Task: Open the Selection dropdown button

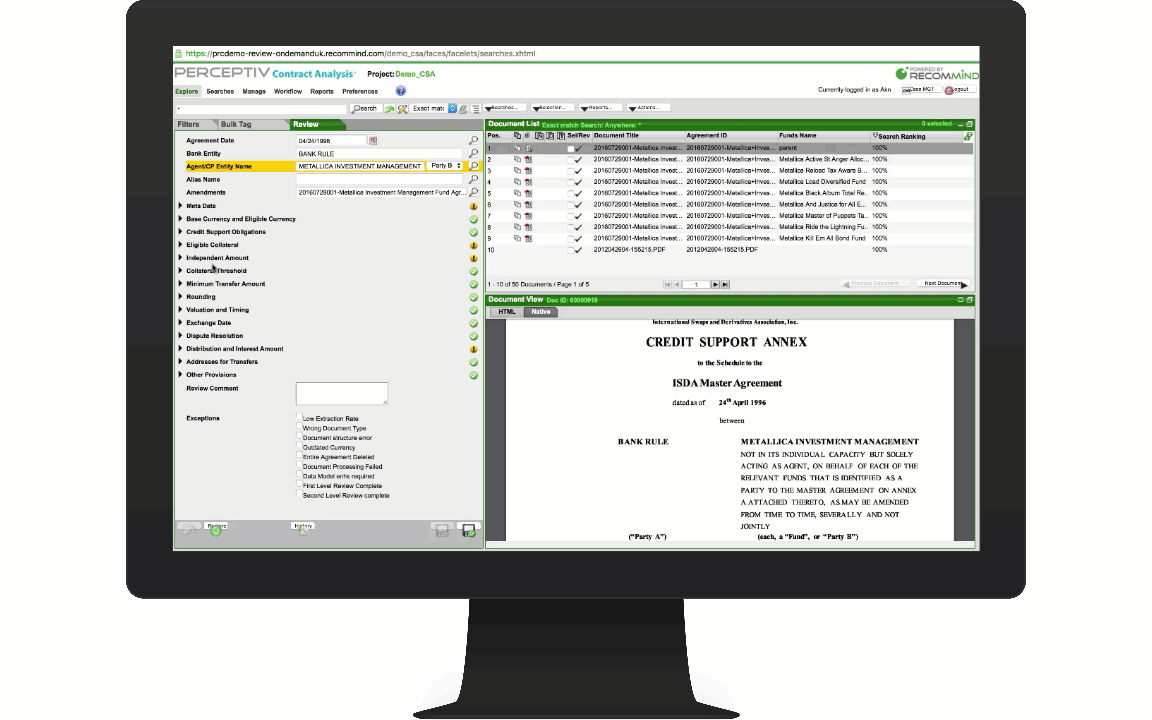Action: pos(550,108)
